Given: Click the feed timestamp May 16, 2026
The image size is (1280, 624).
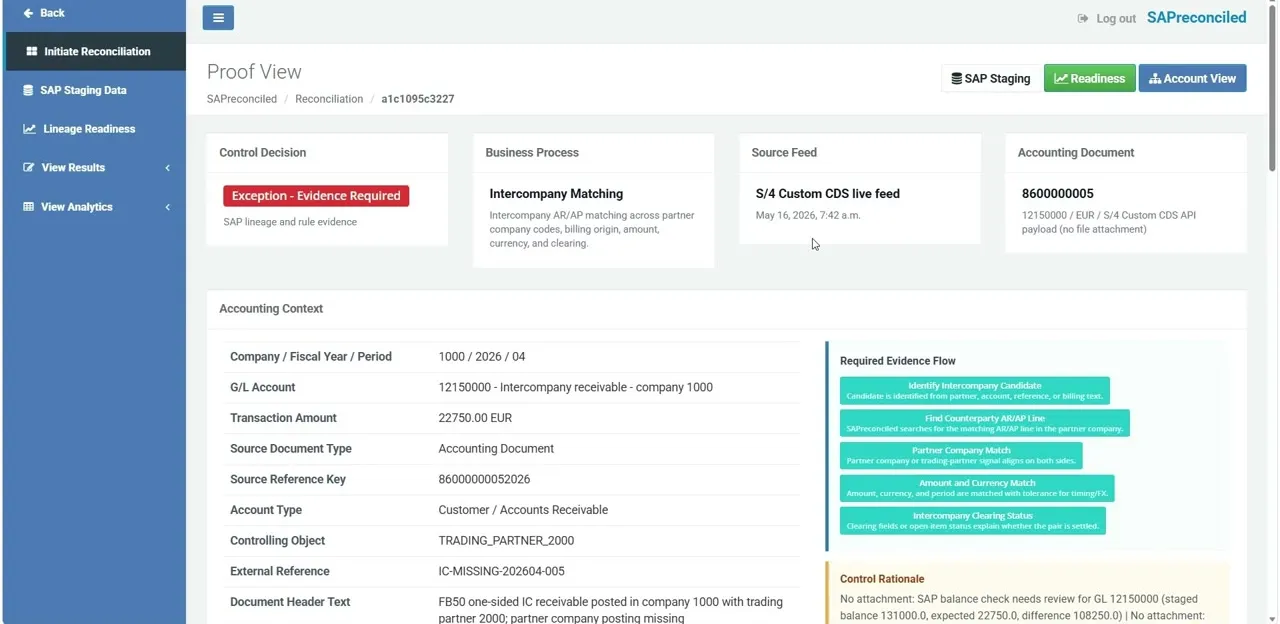Looking at the screenshot, I should [808, 215].
